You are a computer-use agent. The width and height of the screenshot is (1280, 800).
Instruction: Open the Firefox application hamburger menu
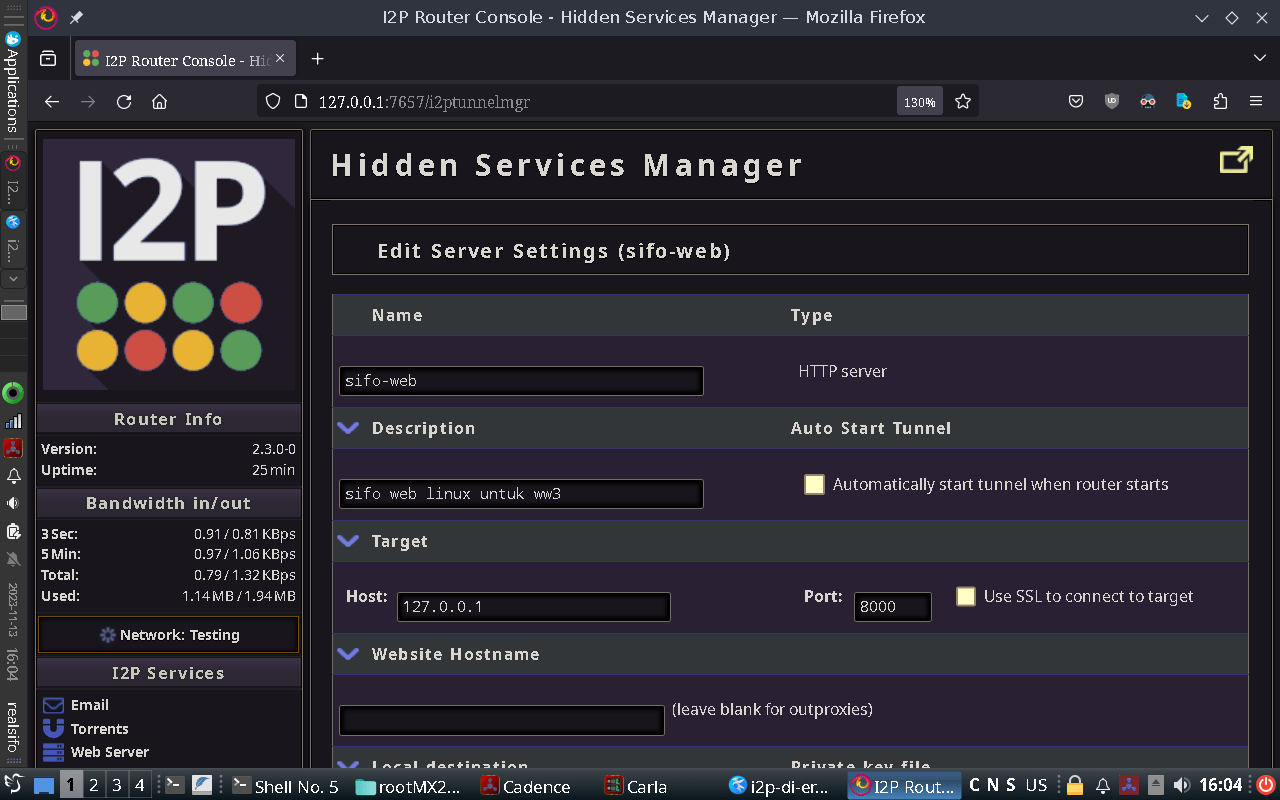(x=1256, y=101)
